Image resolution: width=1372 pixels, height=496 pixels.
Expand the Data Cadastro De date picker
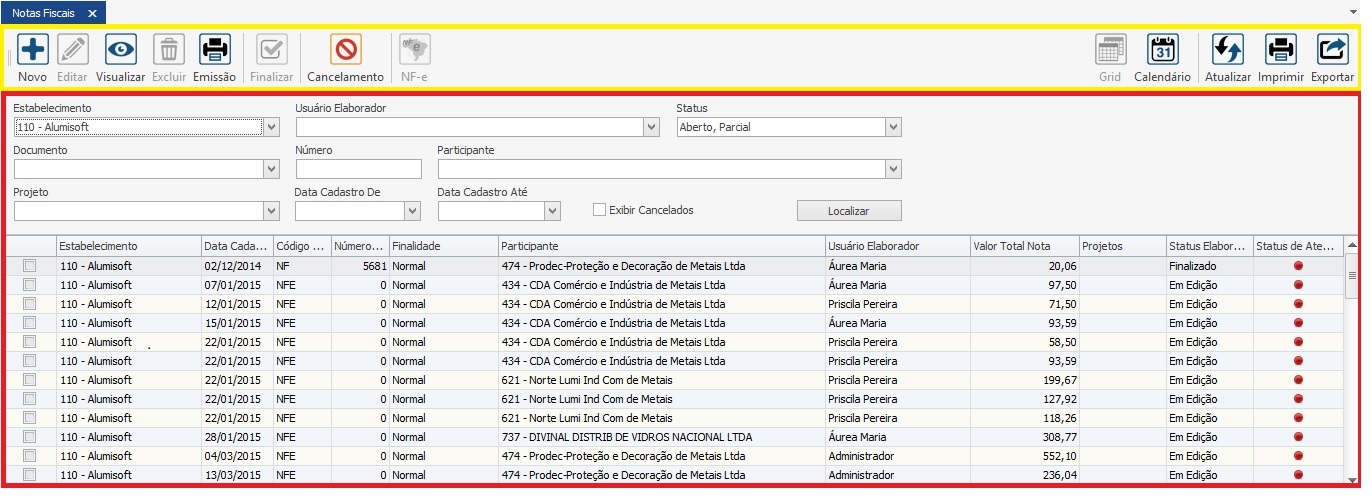(412, 211)
